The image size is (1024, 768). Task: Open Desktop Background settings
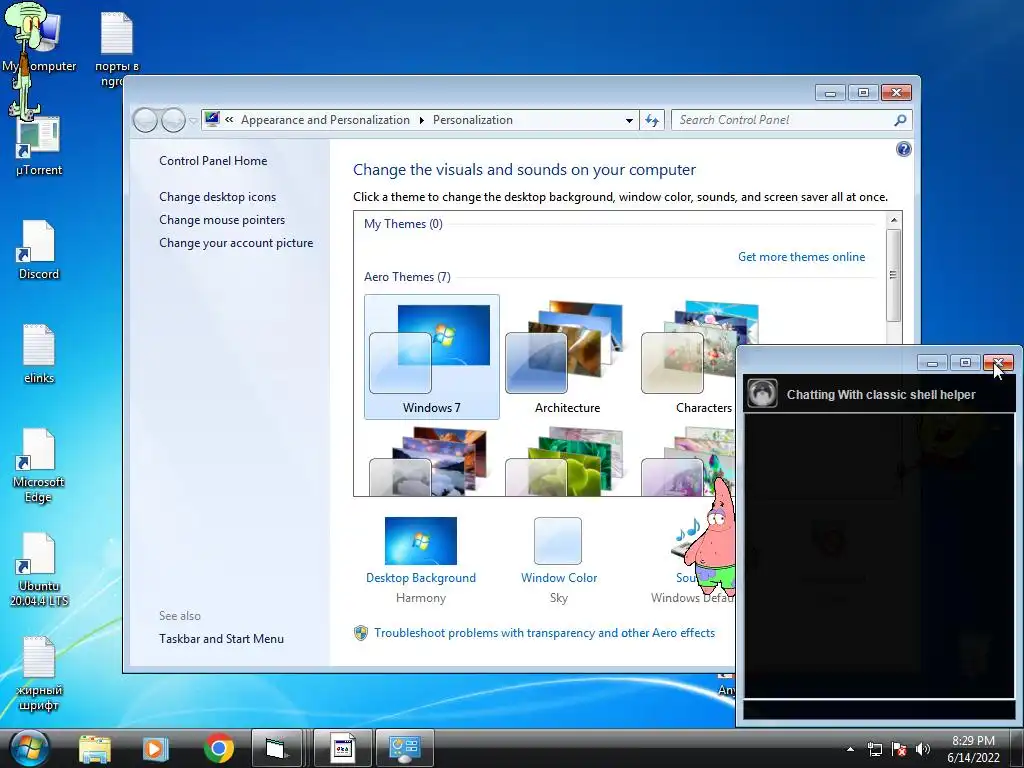(421, 559)
